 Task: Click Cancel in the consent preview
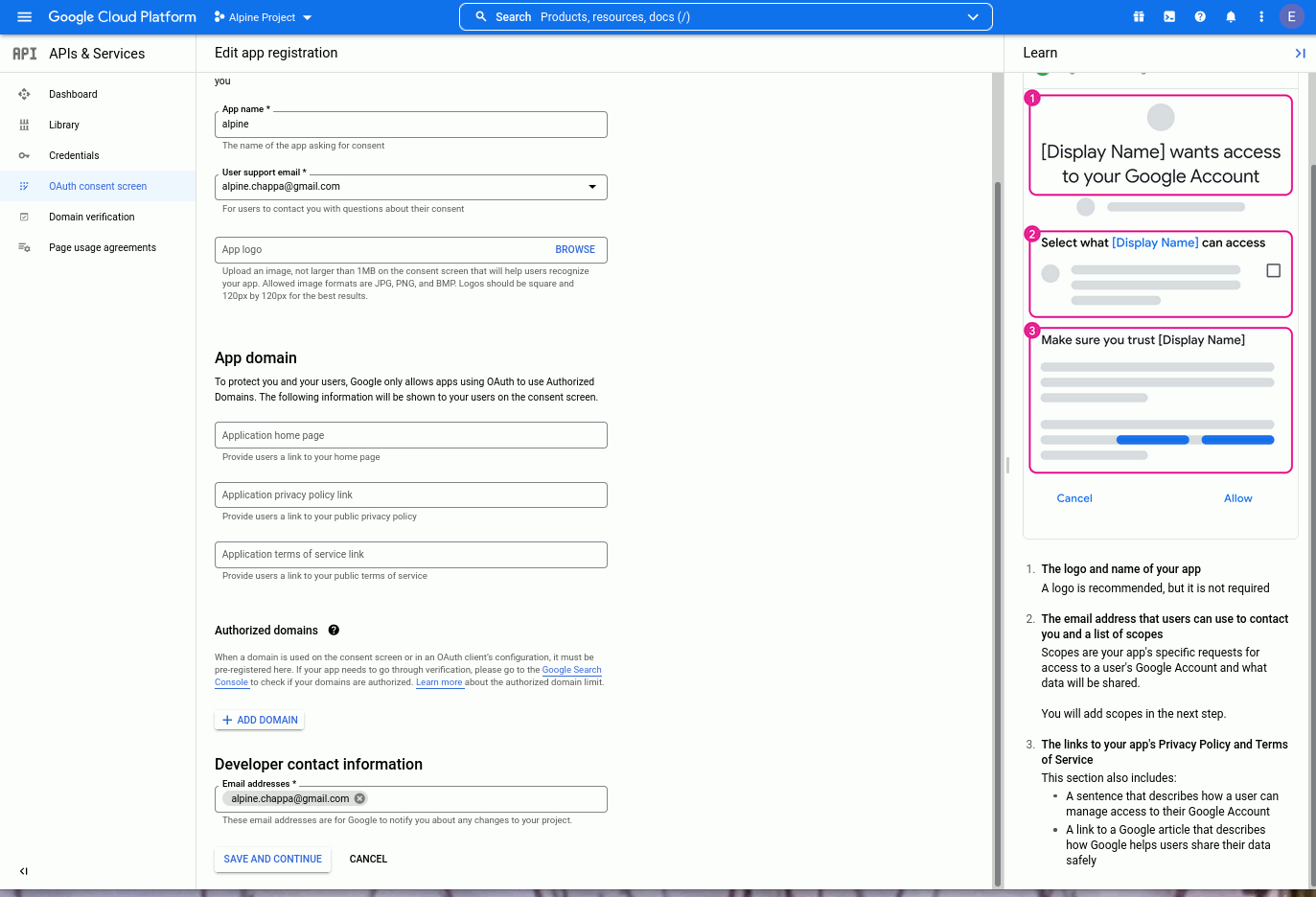tap(1074, 498)
